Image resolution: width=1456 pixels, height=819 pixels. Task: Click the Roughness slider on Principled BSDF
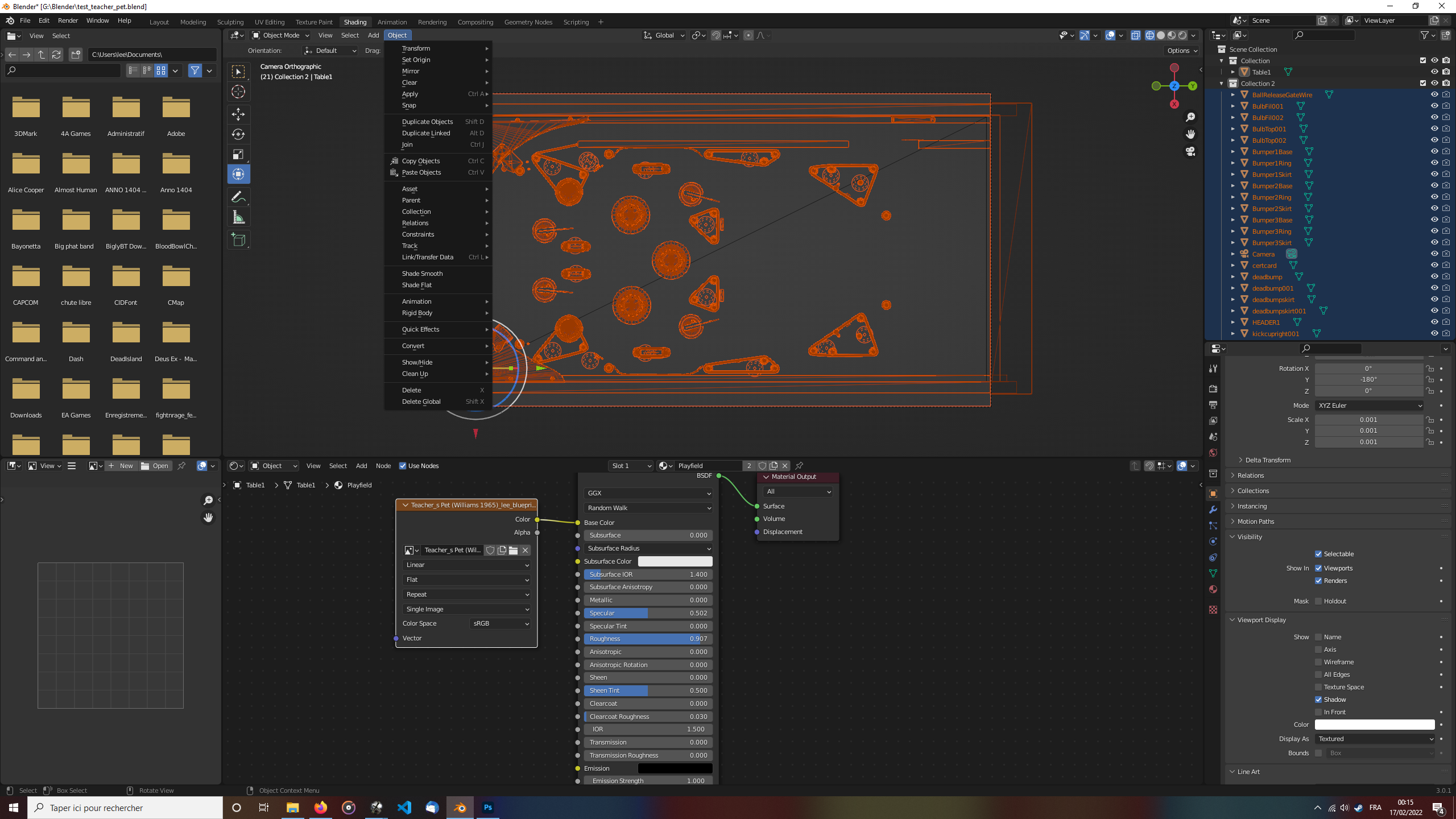click(x=648, y=639)
